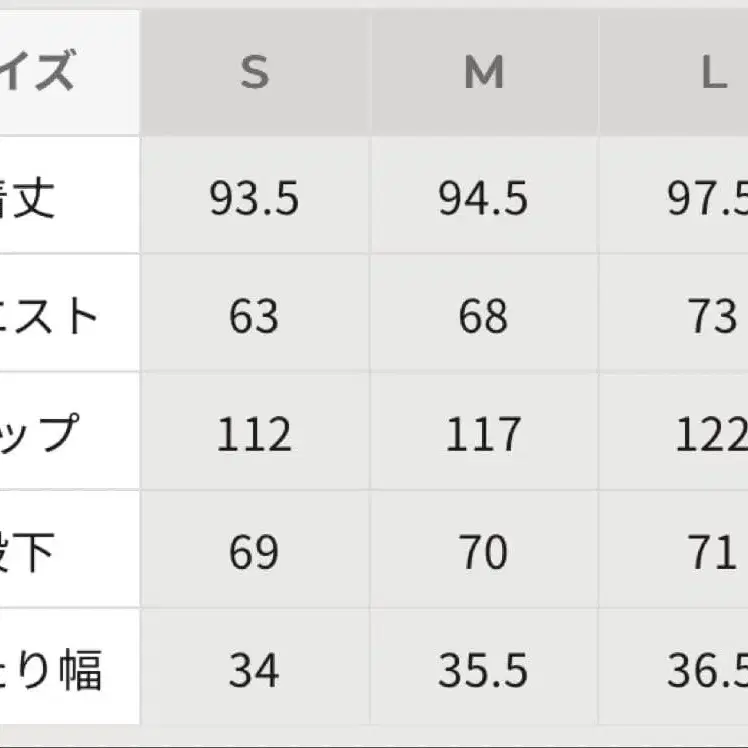Click the 股下 row label
This screenshot has width=748, height=748.
coord(30,553)
